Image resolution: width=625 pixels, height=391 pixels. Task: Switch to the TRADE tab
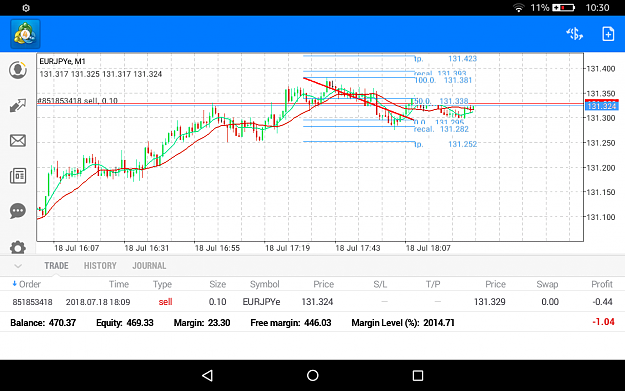(x=56, y=266)
